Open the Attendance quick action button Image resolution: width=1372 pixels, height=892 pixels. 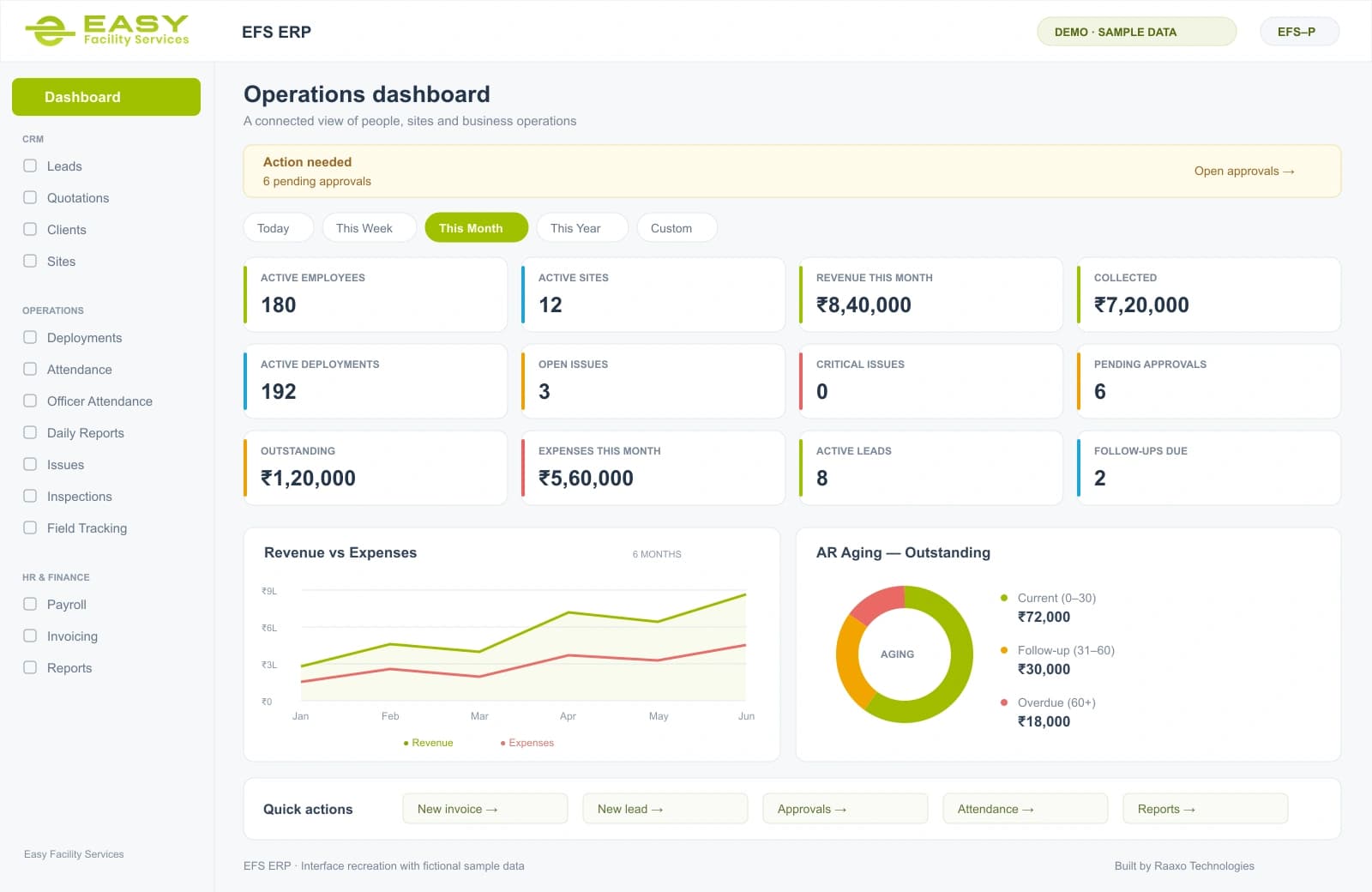(x=1026, y=808)
